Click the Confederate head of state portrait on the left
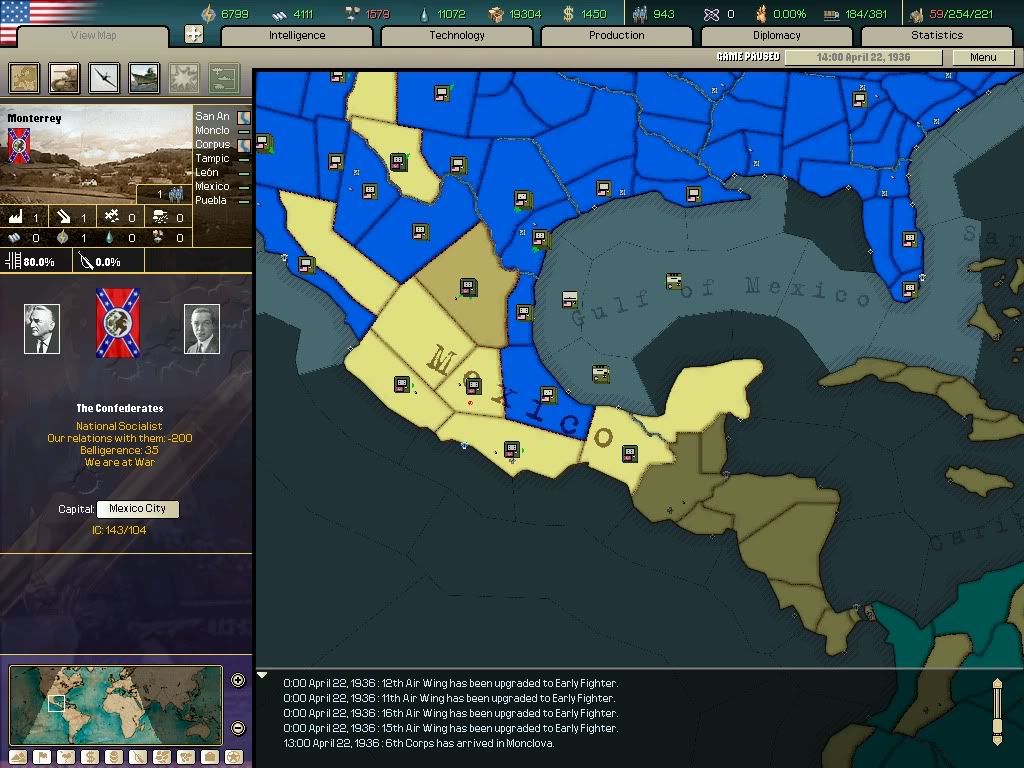 coord(42,329)
